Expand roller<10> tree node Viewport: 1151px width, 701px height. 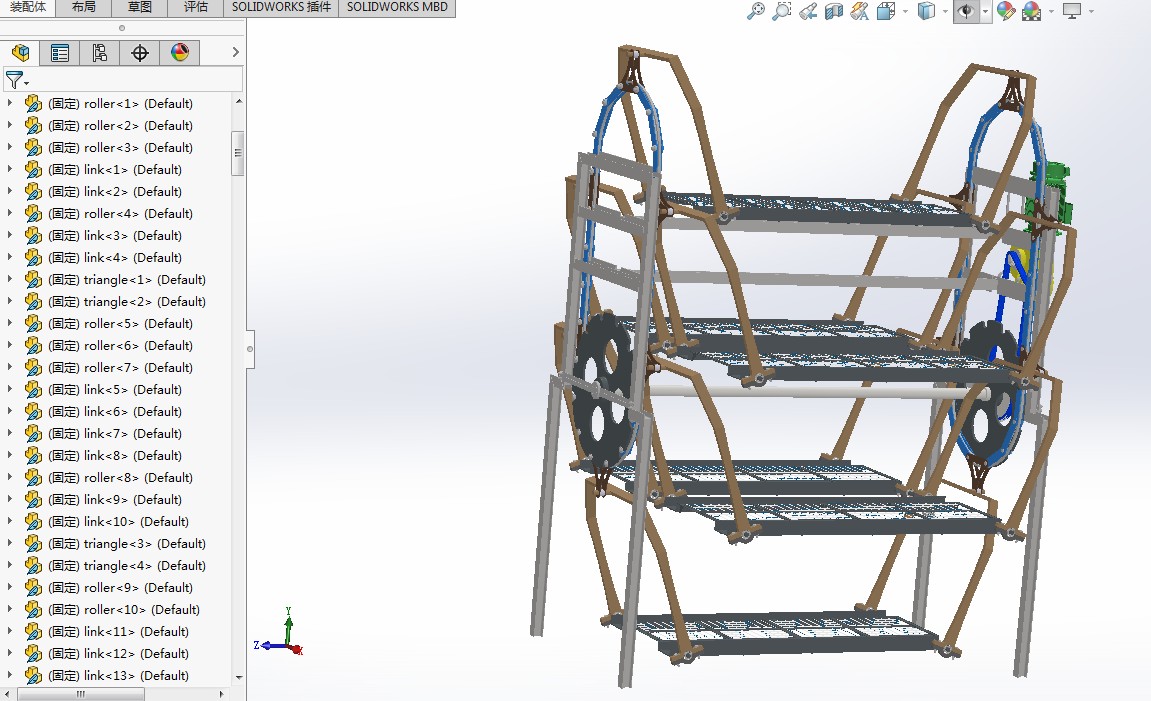[x=10, y=609]
